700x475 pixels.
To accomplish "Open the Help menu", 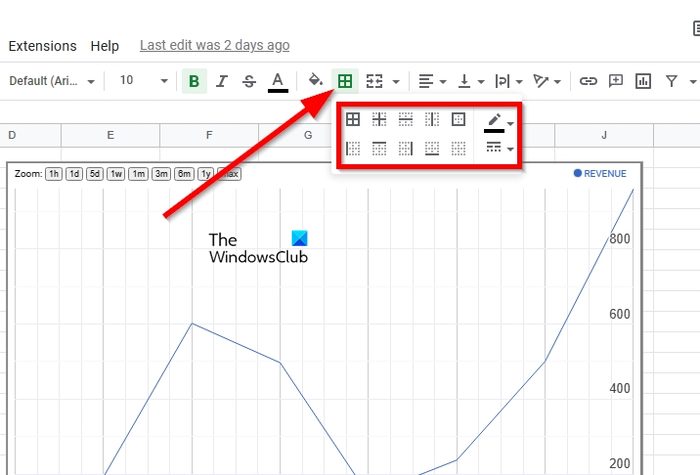I will tap(104, 46).
